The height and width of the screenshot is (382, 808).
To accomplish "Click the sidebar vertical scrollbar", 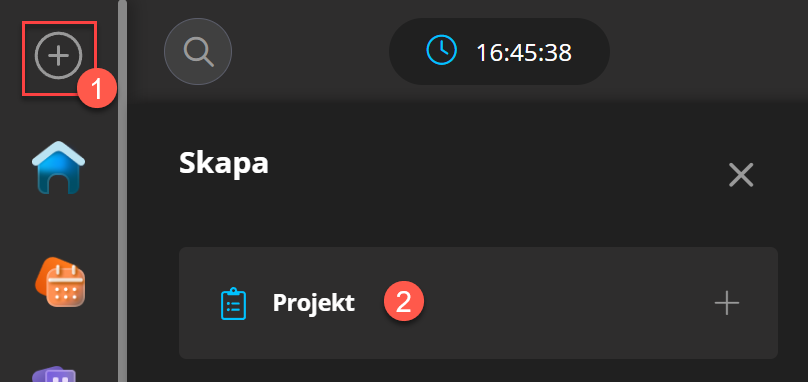I will click(x=122, y=191).
